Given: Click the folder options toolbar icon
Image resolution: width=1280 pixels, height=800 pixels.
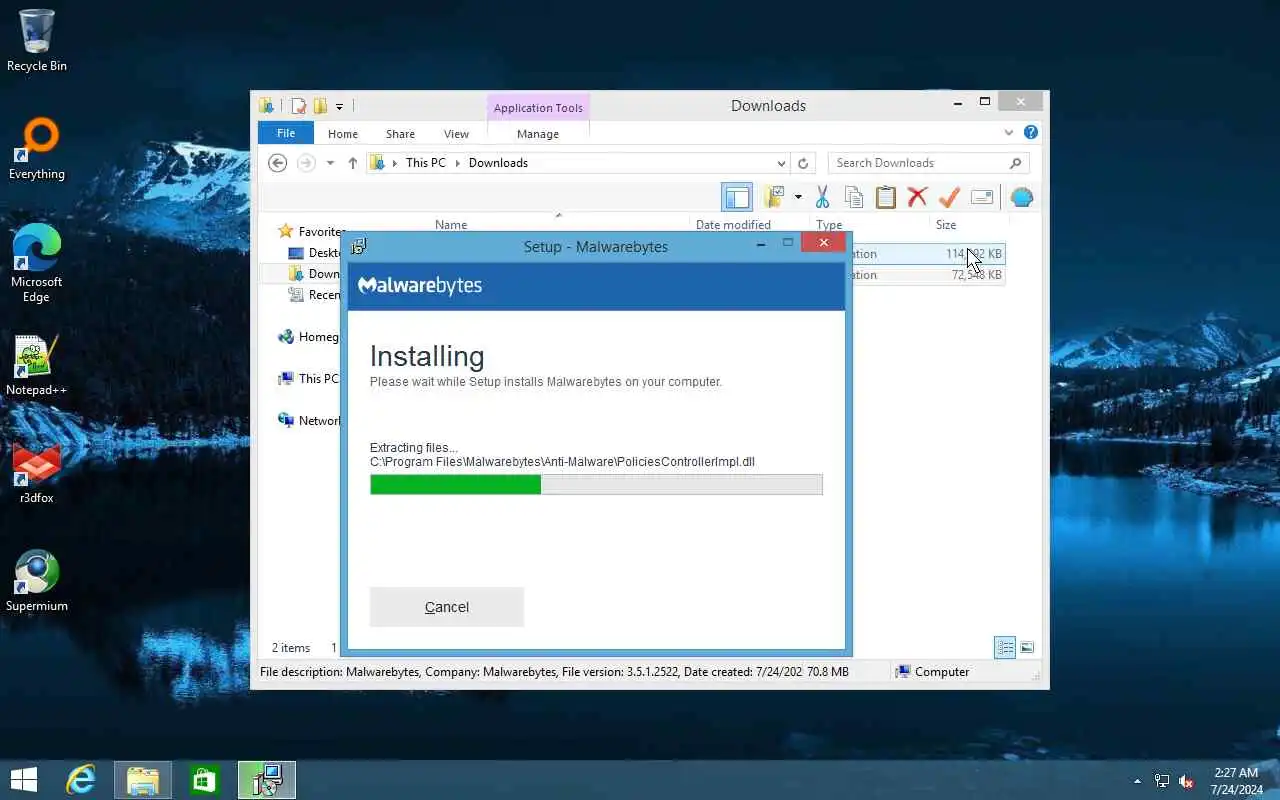Looking at the screenshot, I should coord(773,197).
